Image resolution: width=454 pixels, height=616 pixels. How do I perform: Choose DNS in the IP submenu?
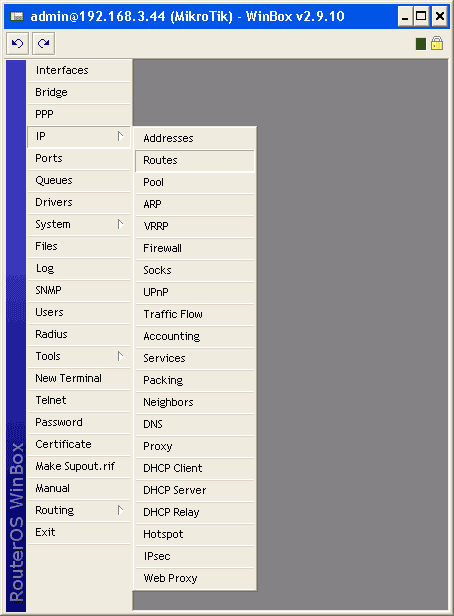[x=195, y=424]
